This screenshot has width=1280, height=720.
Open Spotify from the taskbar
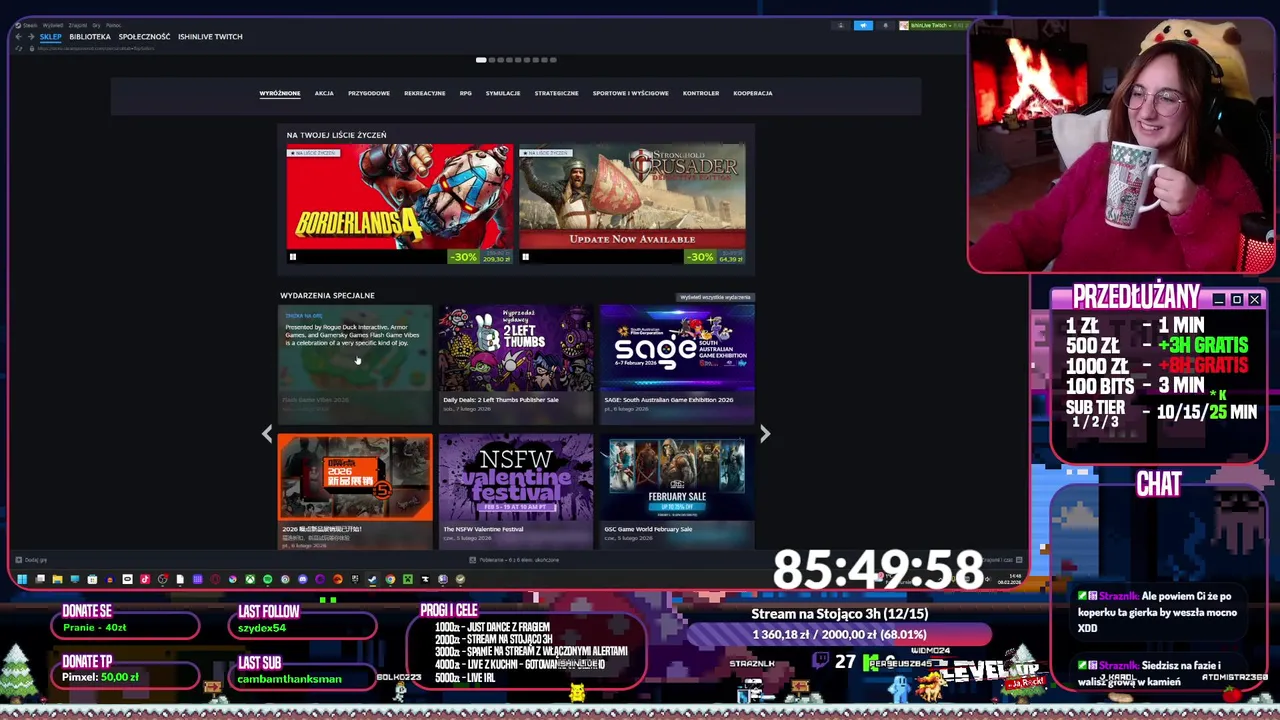[267, 579]
